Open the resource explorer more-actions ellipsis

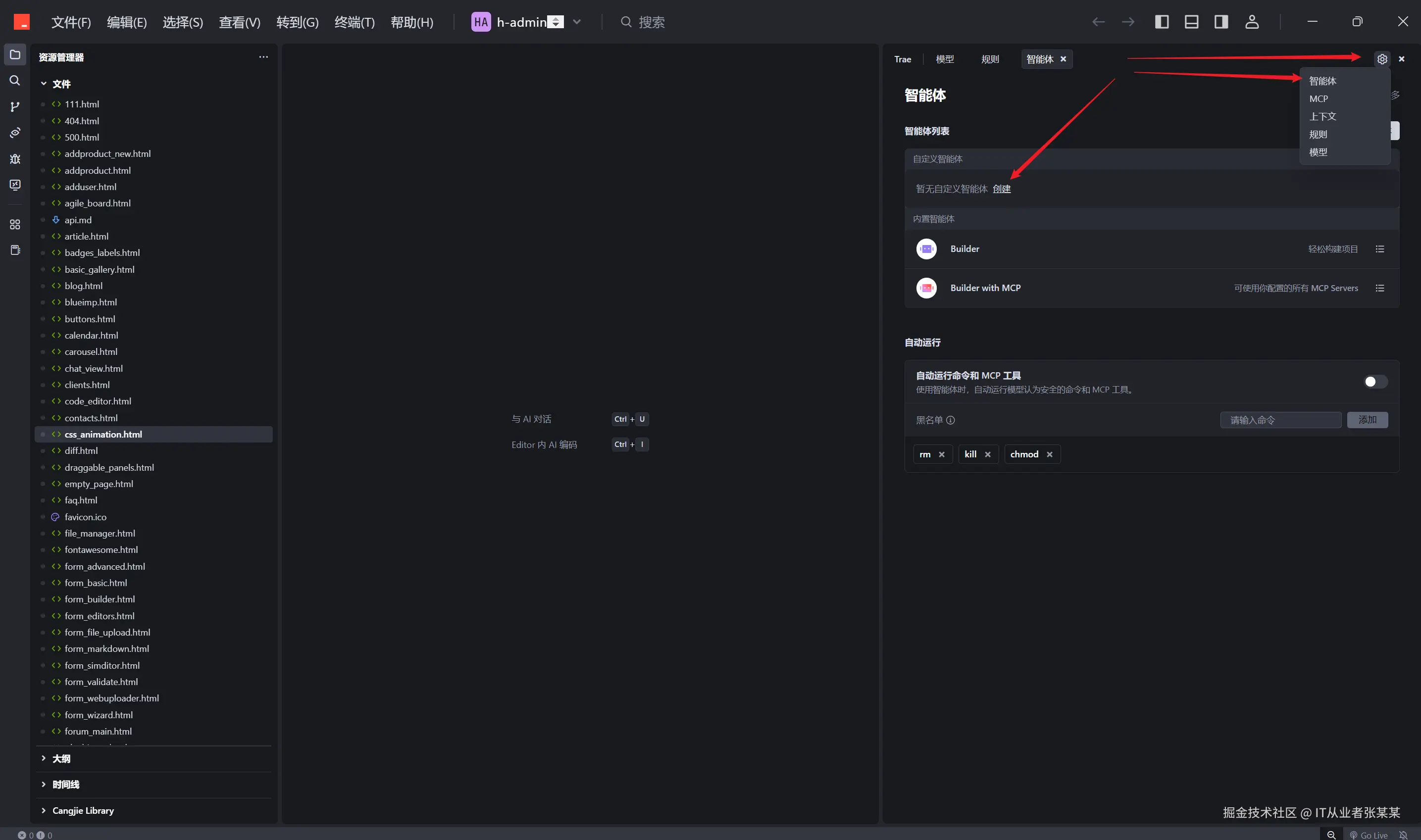coord(263,57)
